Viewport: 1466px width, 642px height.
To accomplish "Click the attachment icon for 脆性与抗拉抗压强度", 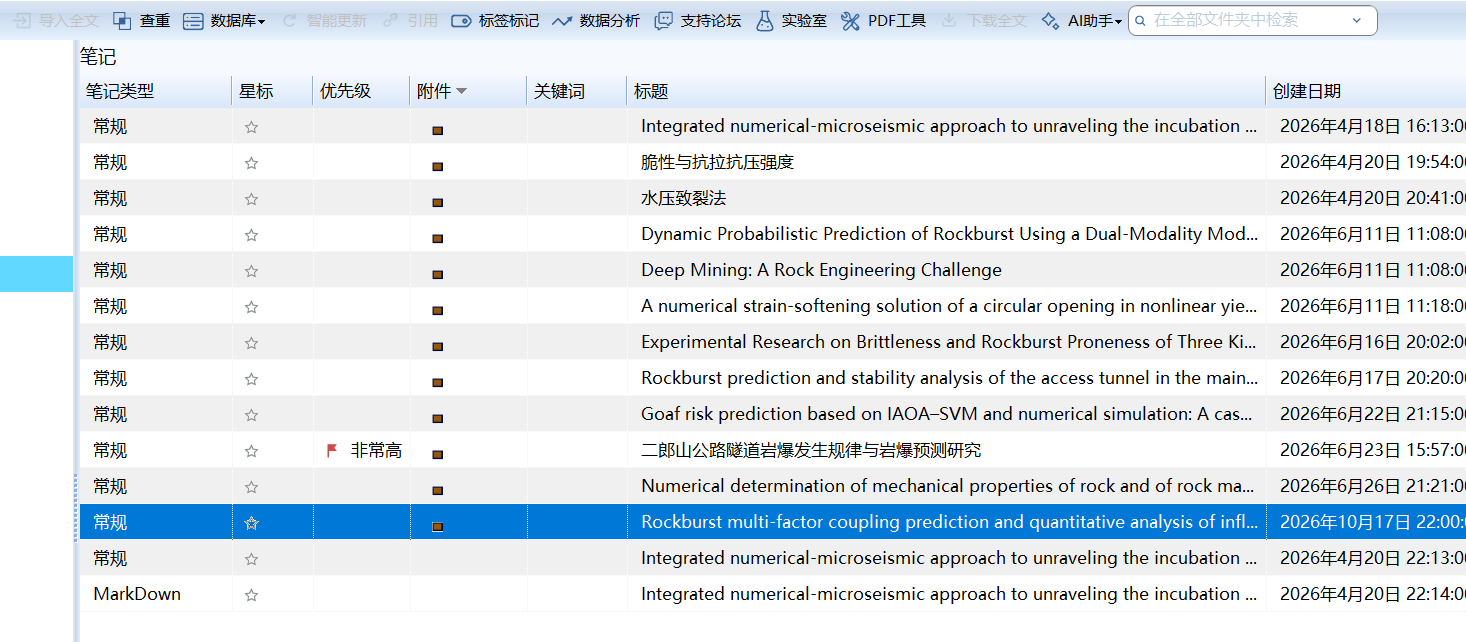I will [437, 166].
